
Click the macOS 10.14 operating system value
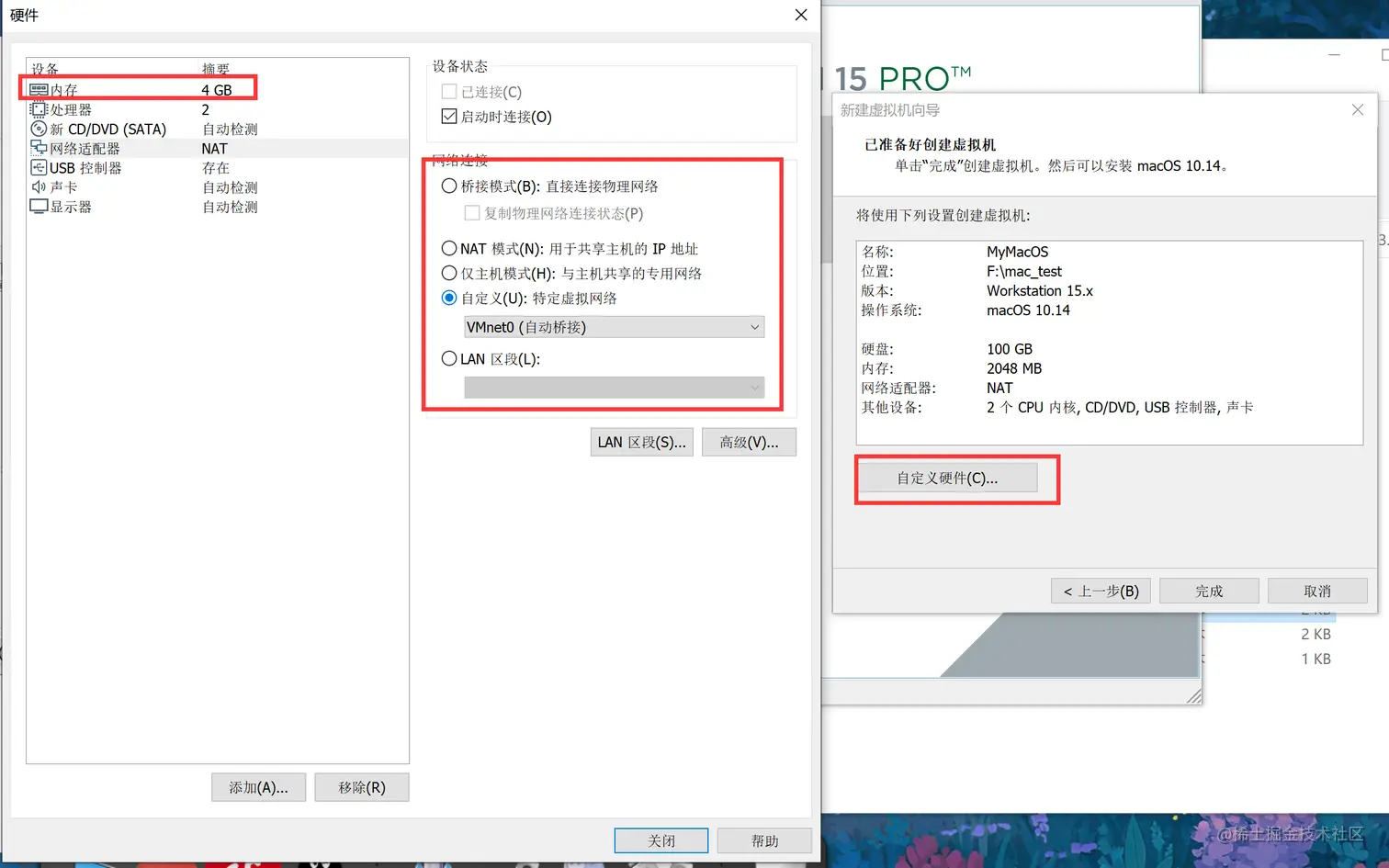(x=1028, y=310)
